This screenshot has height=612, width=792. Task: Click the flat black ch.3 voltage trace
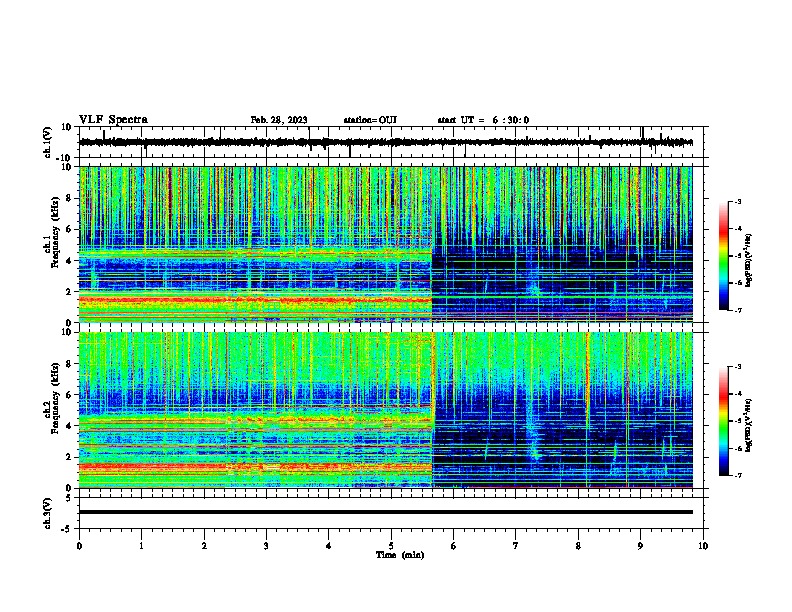click(x=386, y=512)
